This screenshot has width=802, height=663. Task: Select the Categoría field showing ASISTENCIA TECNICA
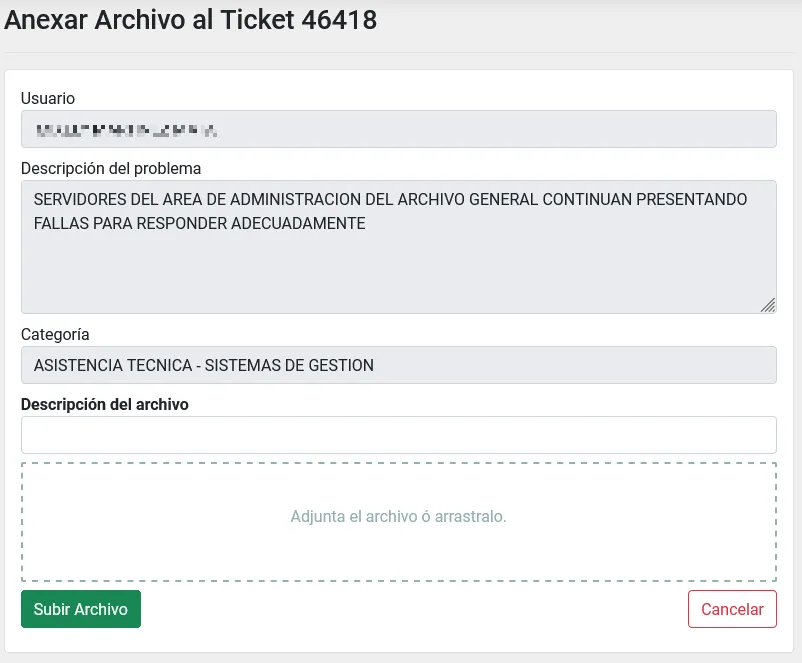[399, 365]
